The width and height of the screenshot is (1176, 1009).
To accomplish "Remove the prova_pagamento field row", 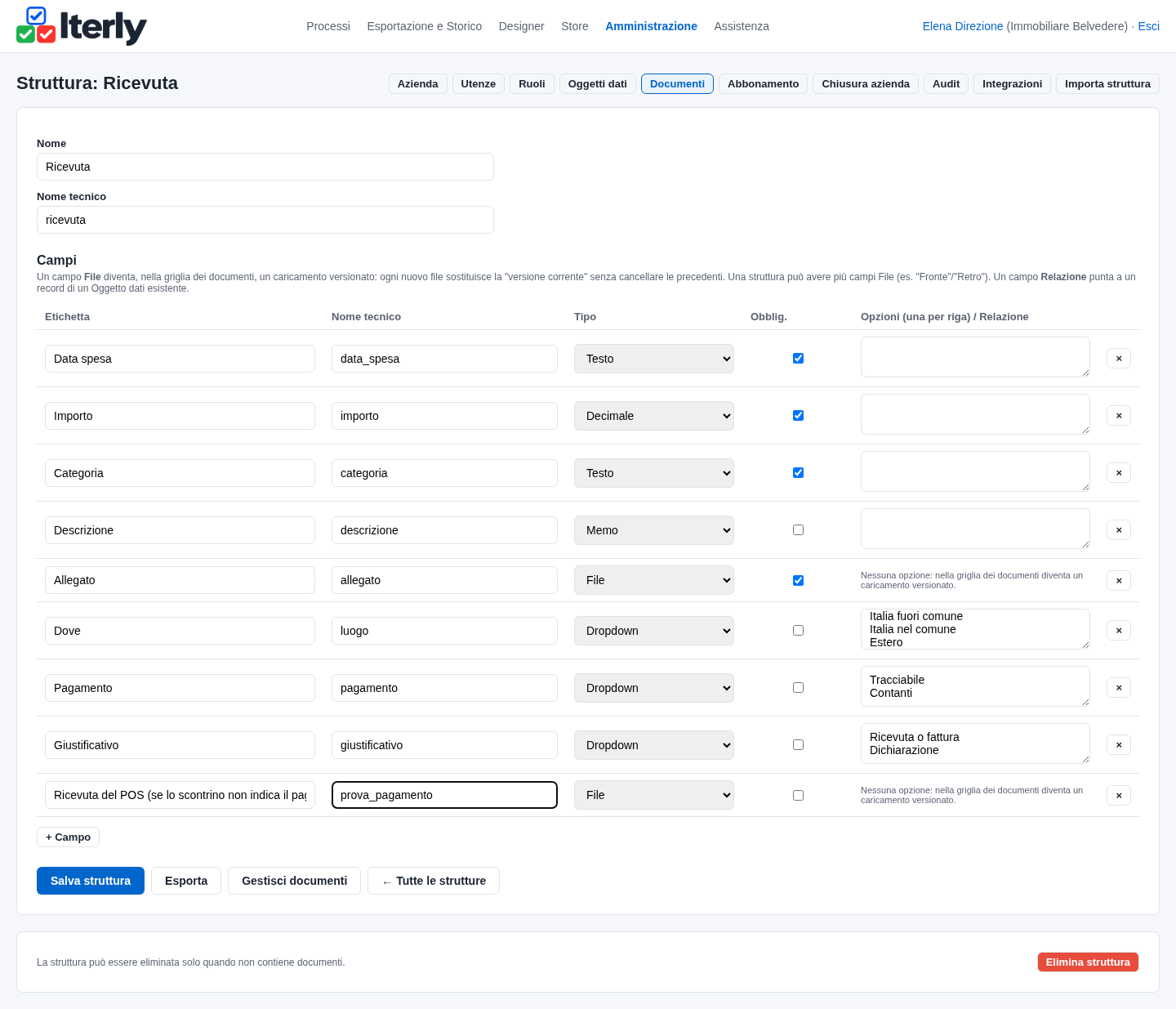I will tap(1119, 796).
